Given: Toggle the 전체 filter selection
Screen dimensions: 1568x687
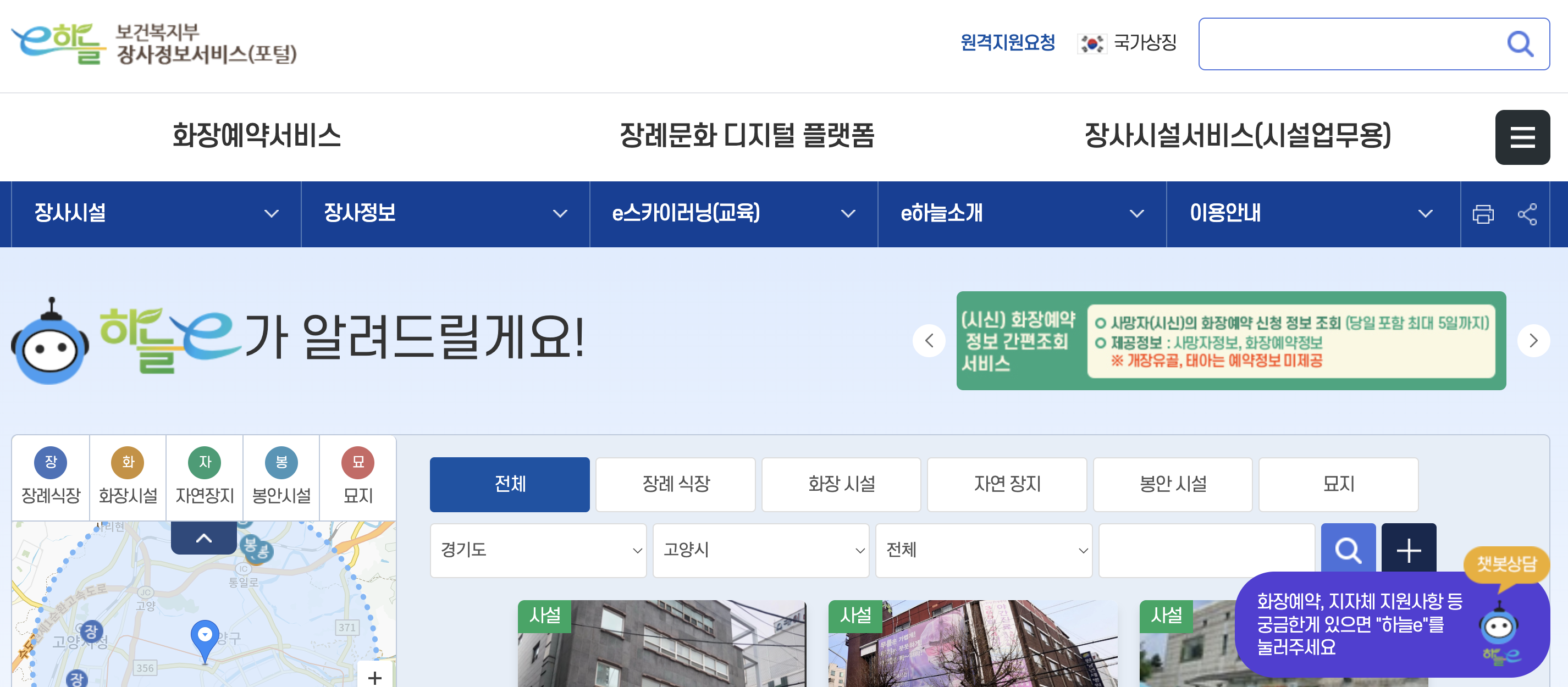Looking at the screenshot, I should tap(510, 484).
